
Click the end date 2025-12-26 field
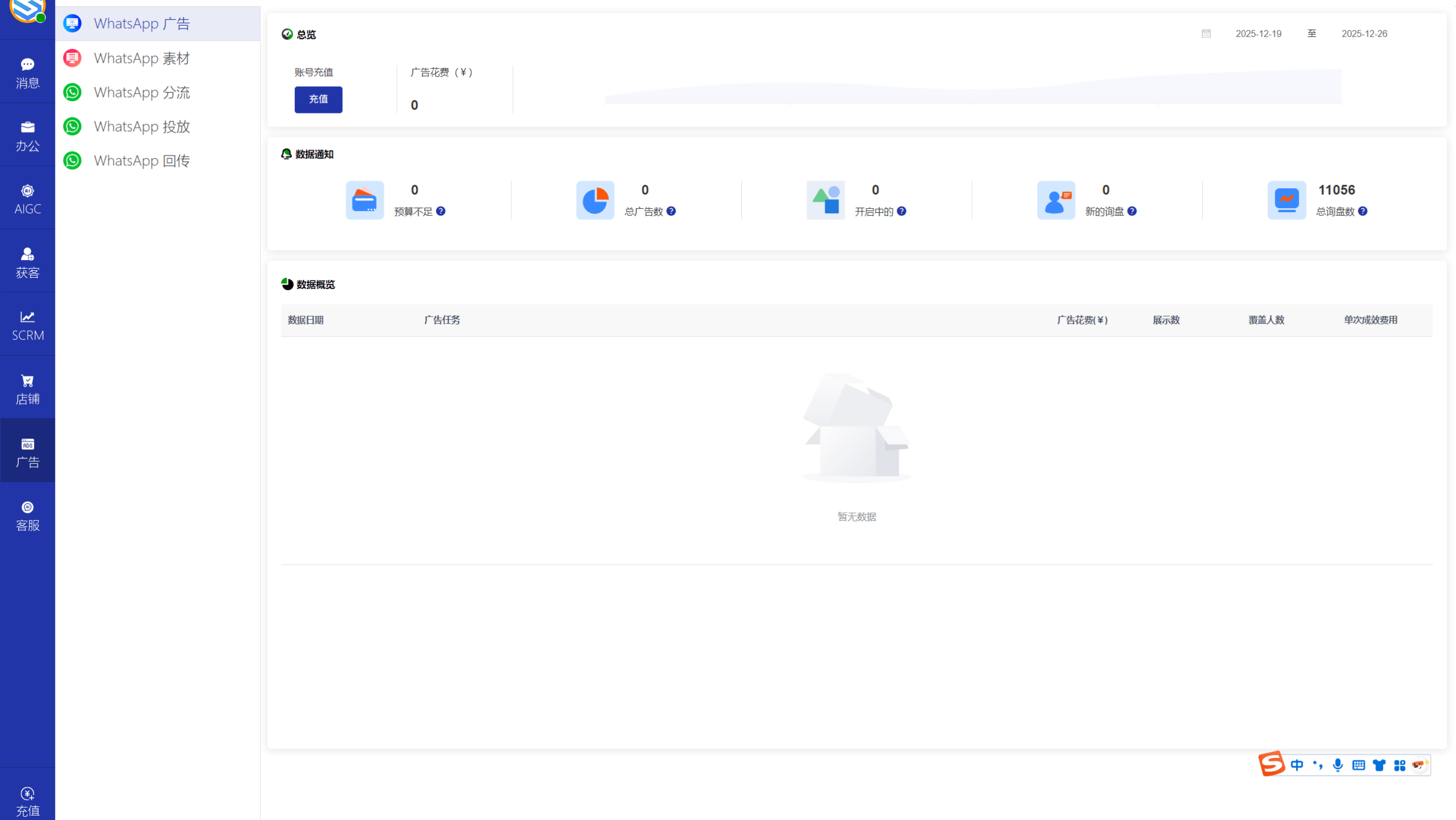(x=1364, y=34)
